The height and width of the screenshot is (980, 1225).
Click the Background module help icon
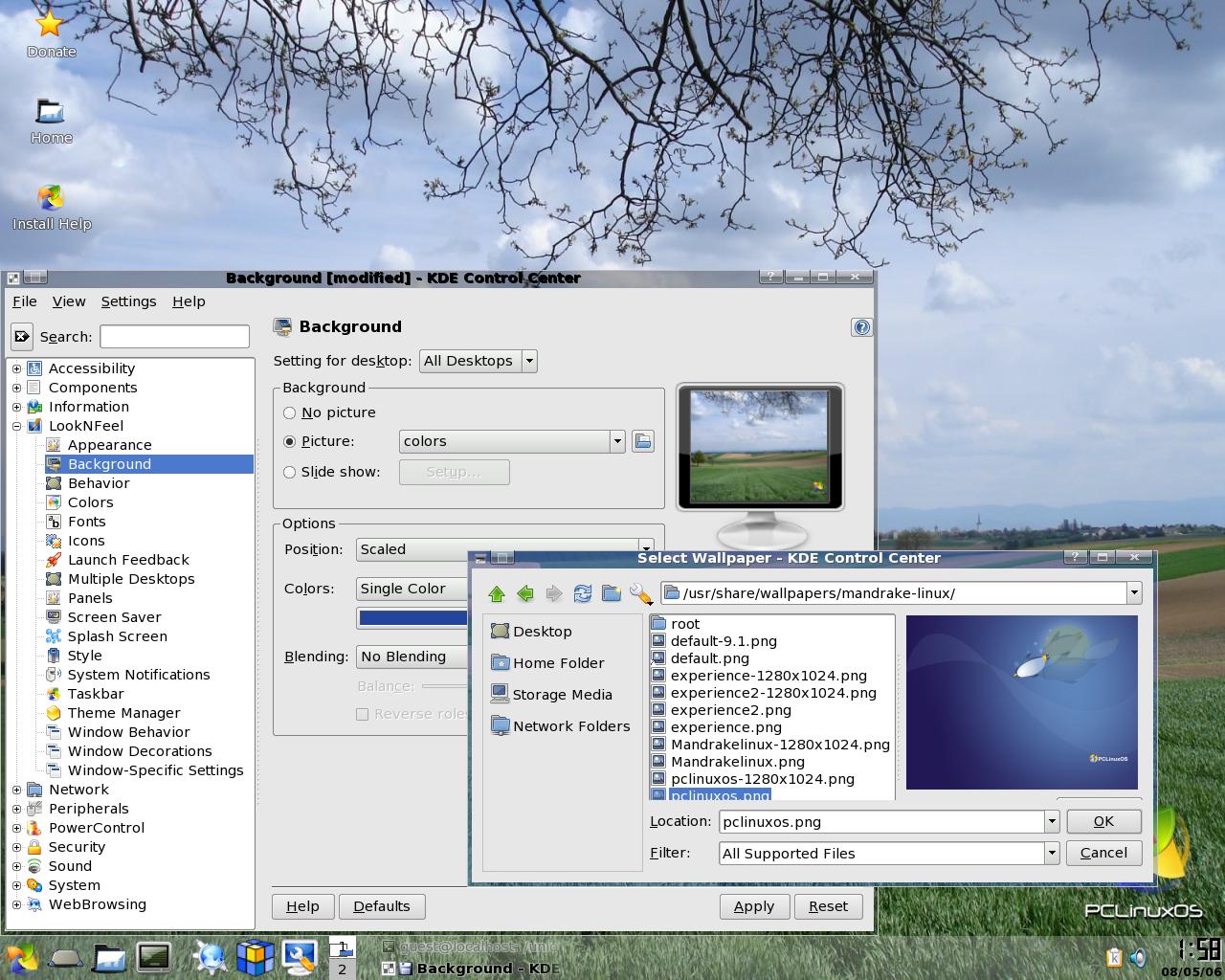[861, 327]
